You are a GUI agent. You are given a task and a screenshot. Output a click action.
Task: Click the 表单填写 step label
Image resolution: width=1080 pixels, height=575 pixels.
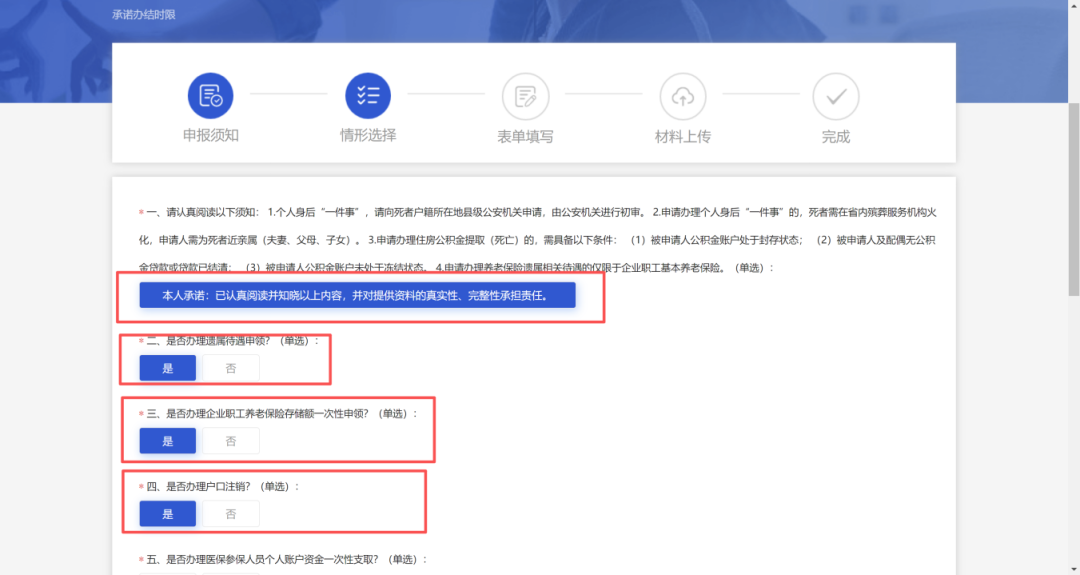point(526,136)
